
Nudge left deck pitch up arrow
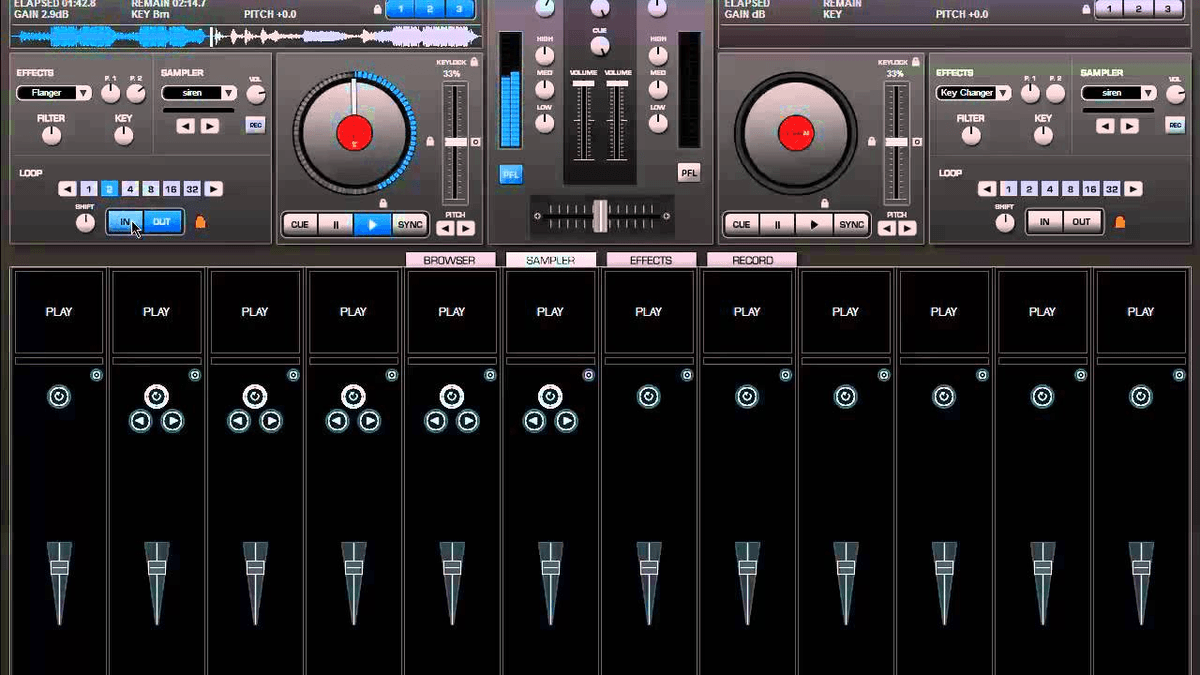(465, 228)
